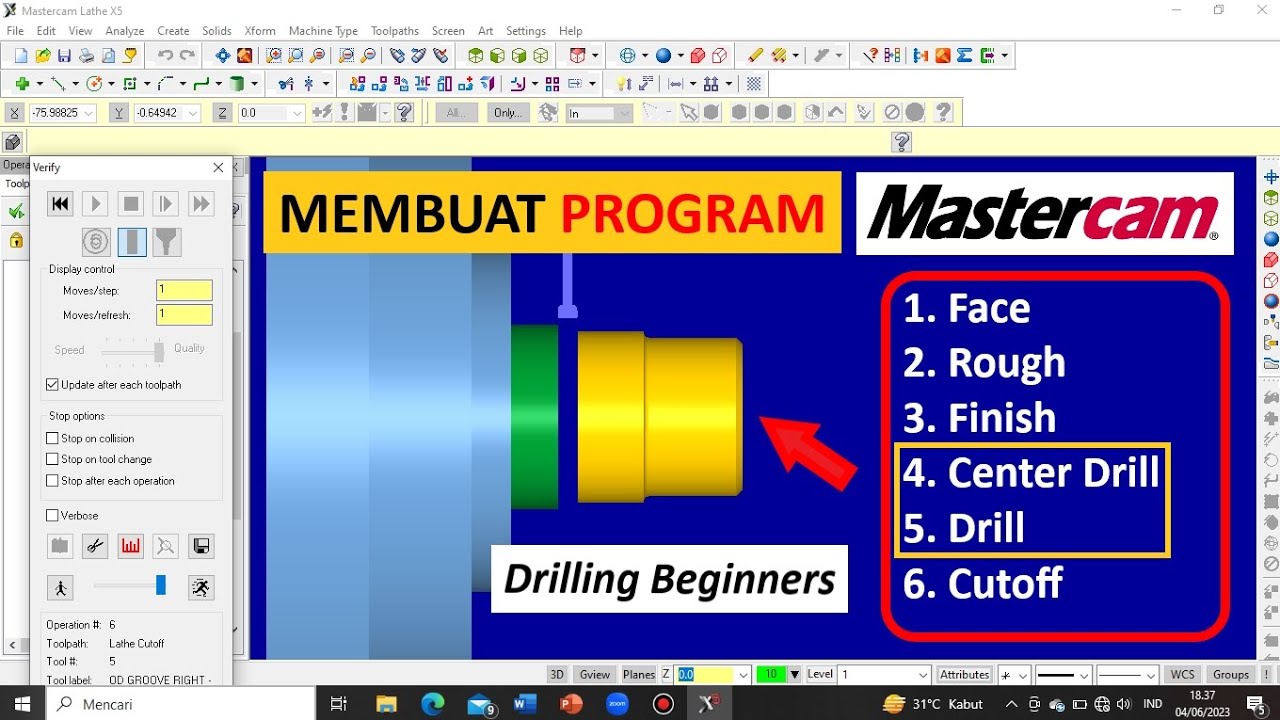Click the Moves/step input field
This screenshot has height=720, width=1280.
point(184,291)
